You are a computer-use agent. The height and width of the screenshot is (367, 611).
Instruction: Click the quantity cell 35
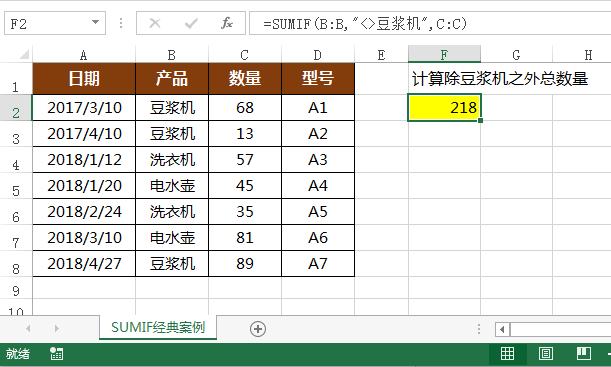pos(245,212)
